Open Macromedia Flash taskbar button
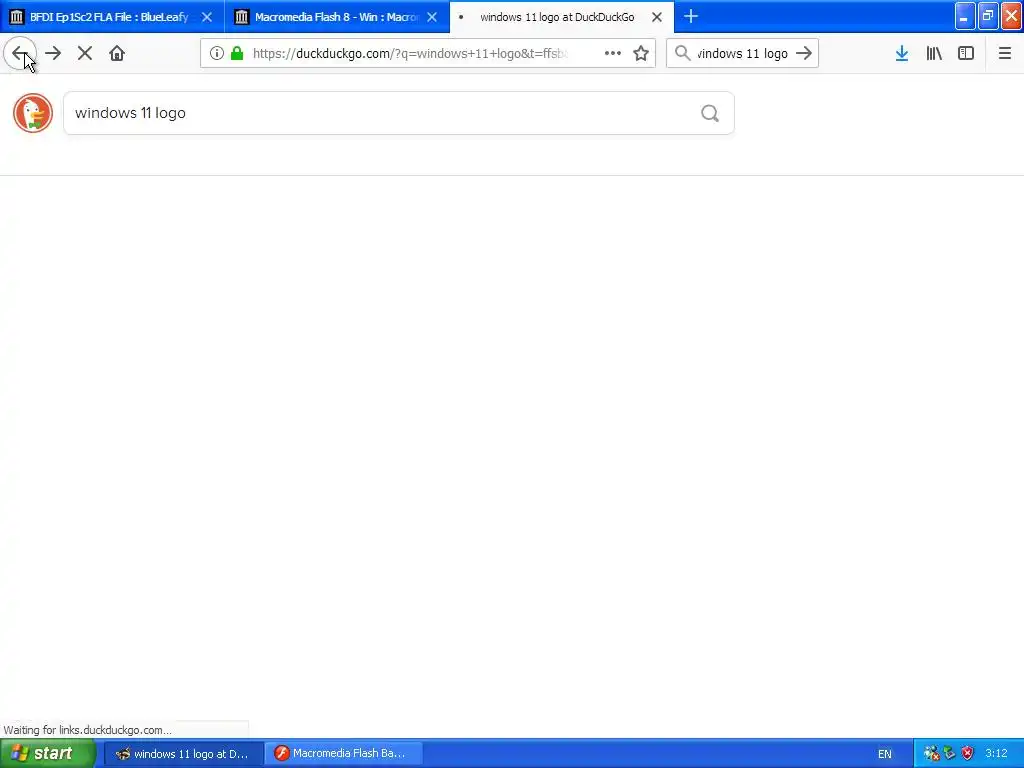This screenshot has height=768, width=1024. tap(344, 754)
